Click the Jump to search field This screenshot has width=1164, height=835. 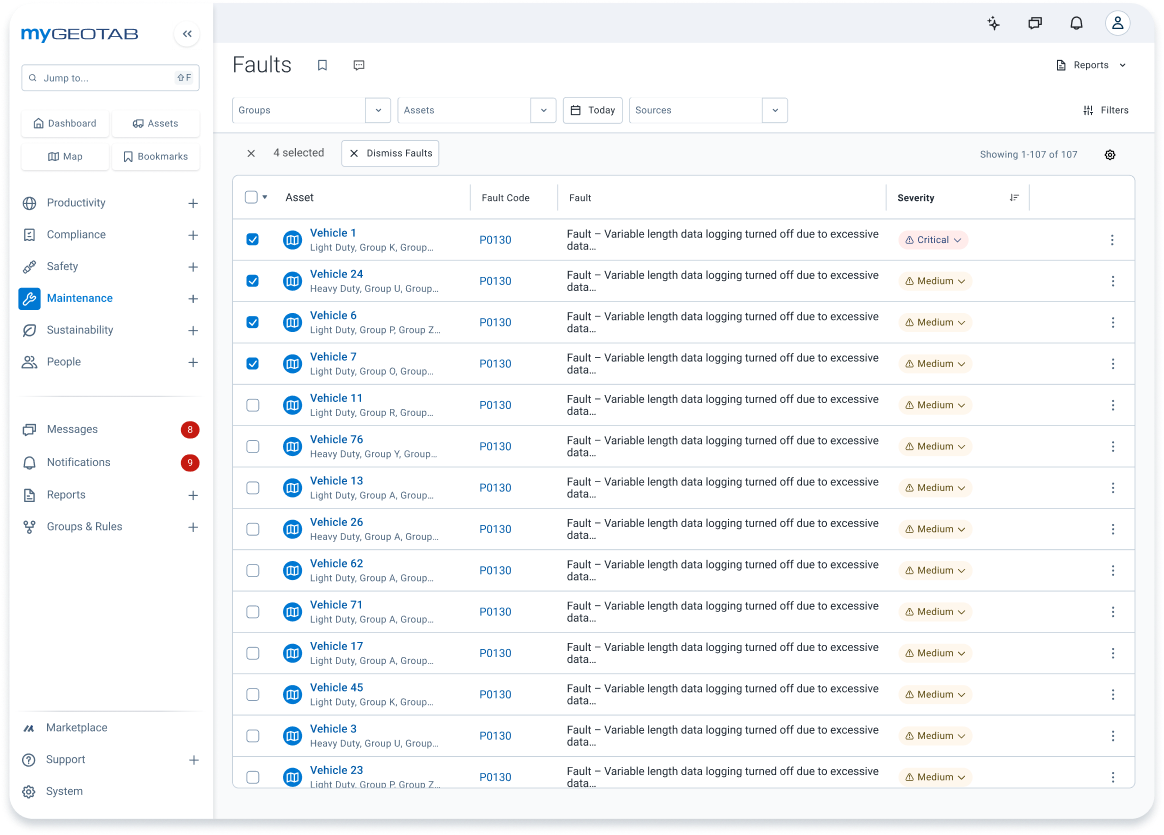[110, 77]
